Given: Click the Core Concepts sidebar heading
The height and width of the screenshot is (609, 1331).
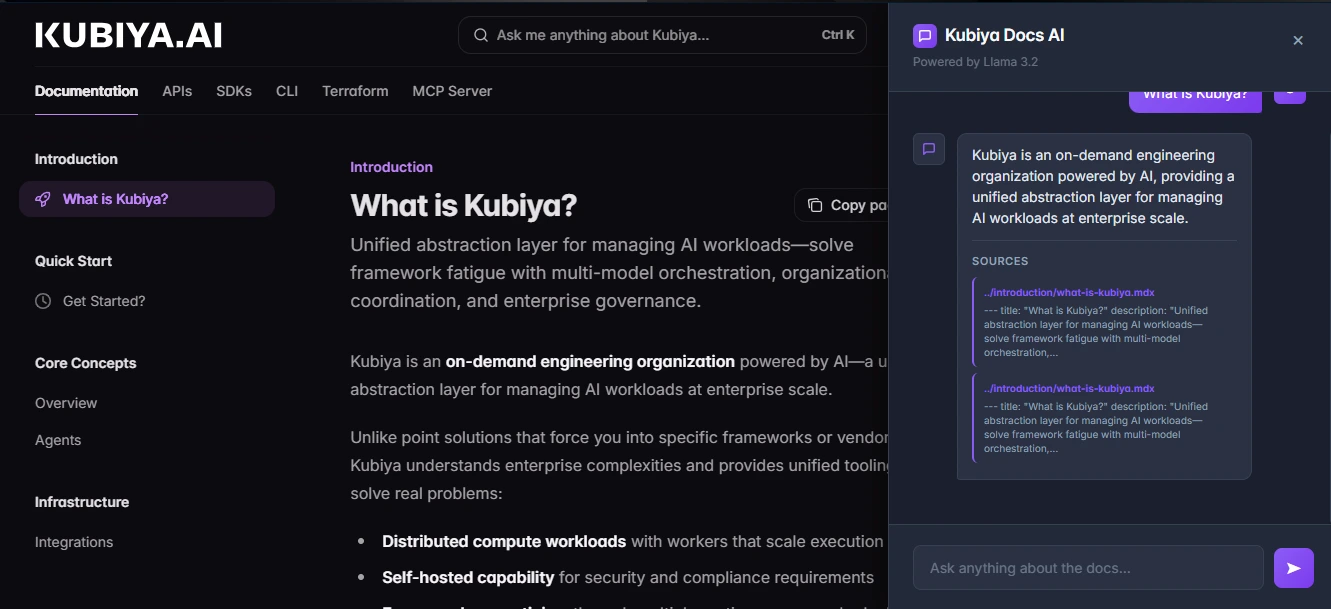Looking at the screenshot, I should 85,363.
